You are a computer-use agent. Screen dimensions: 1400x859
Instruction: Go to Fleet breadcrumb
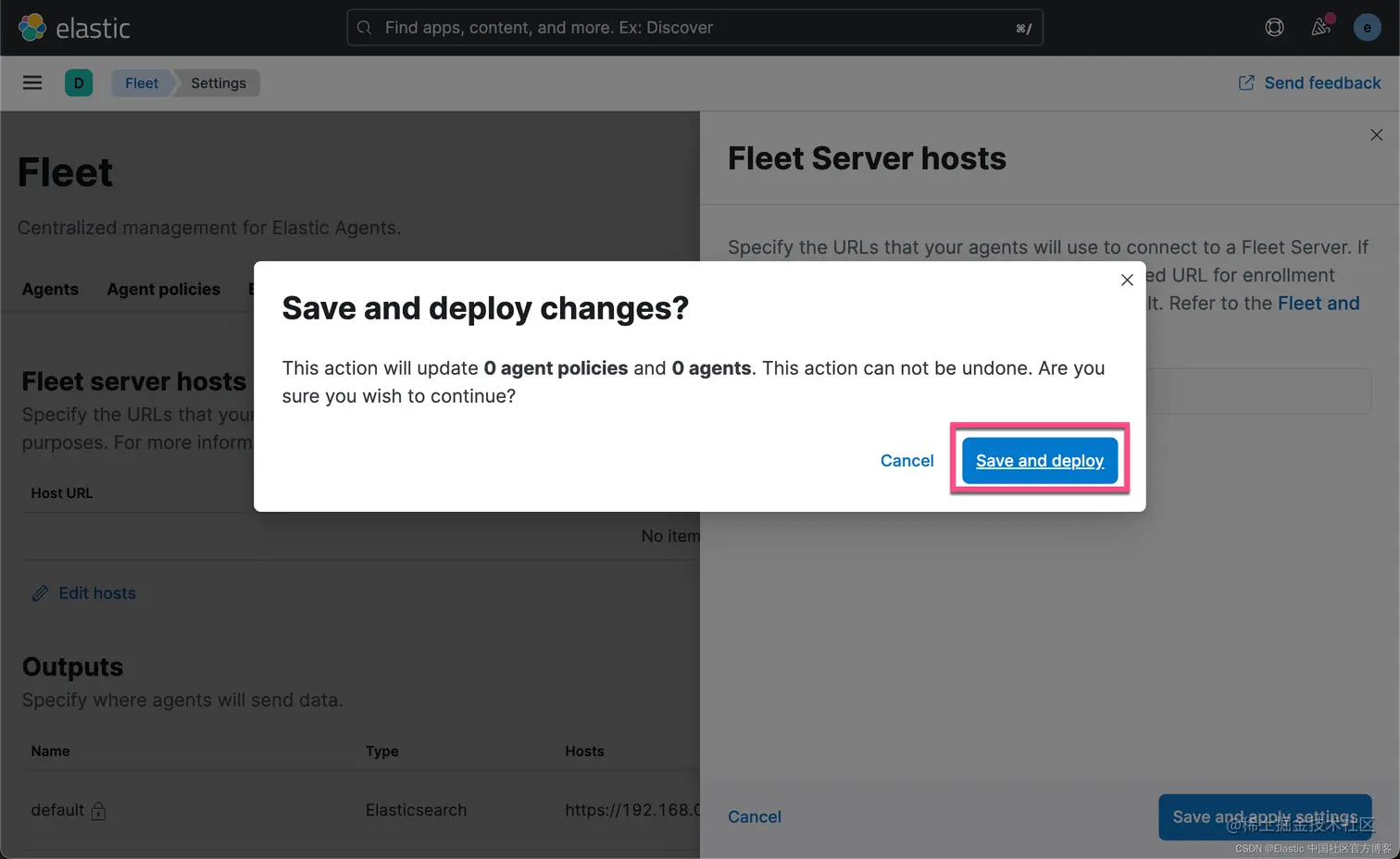tap(142, 83)
